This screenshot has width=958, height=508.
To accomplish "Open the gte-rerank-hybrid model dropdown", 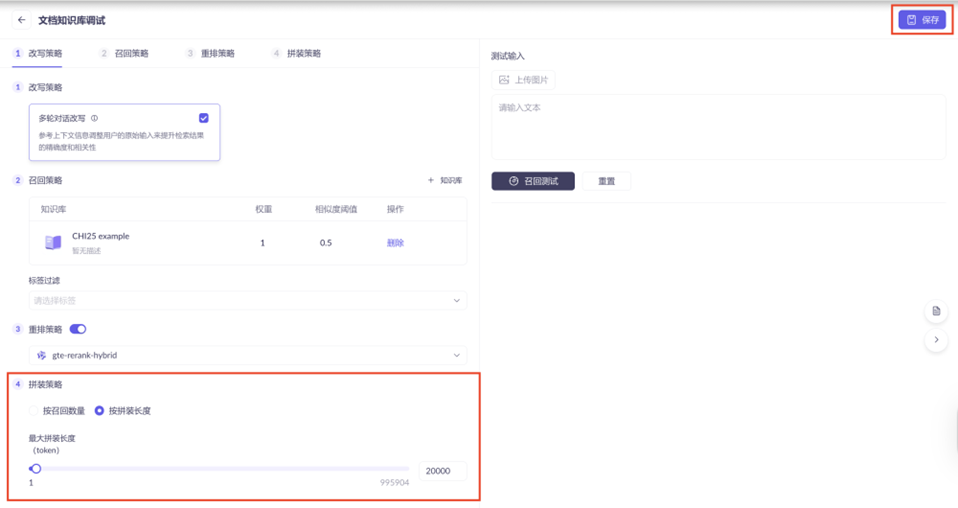I will coord(247,355).
